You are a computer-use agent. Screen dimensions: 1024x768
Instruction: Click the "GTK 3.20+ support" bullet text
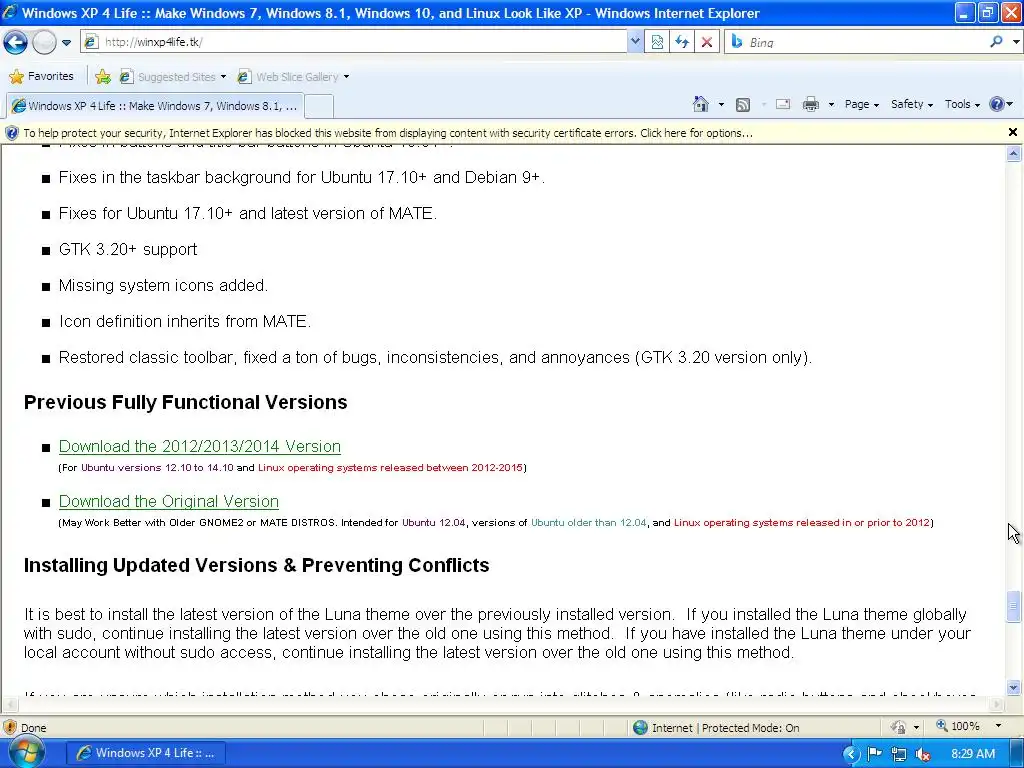pos(128,249)
